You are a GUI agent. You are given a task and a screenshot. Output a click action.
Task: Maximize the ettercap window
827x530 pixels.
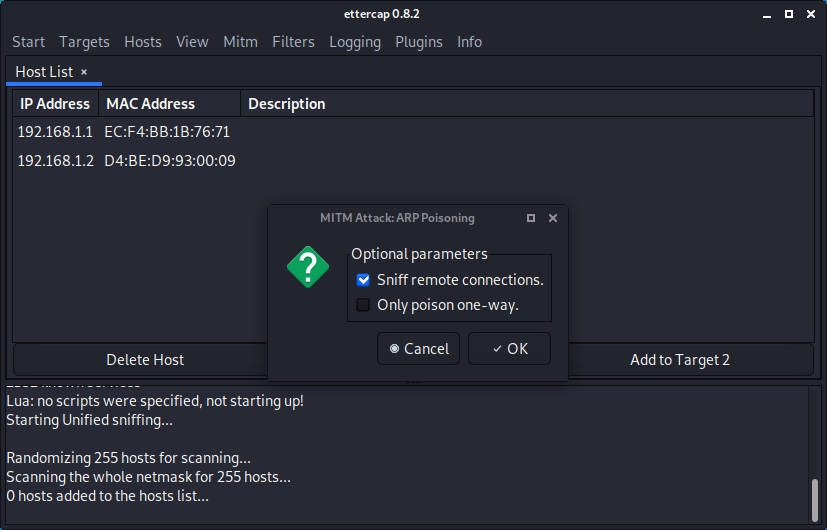[x=789, y=14]
